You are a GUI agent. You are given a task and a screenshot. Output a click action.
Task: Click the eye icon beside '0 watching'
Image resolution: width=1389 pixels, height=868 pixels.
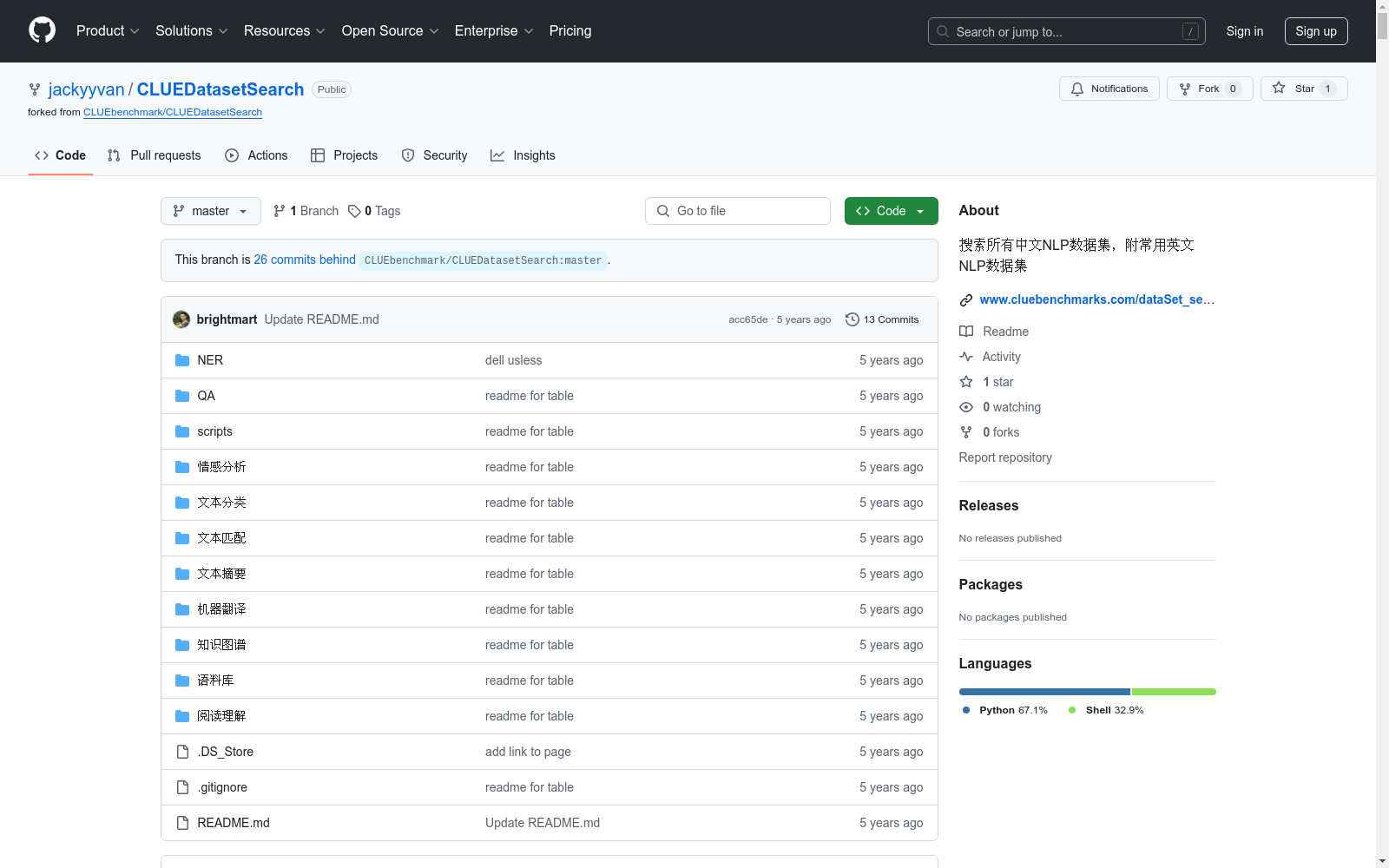966,407
